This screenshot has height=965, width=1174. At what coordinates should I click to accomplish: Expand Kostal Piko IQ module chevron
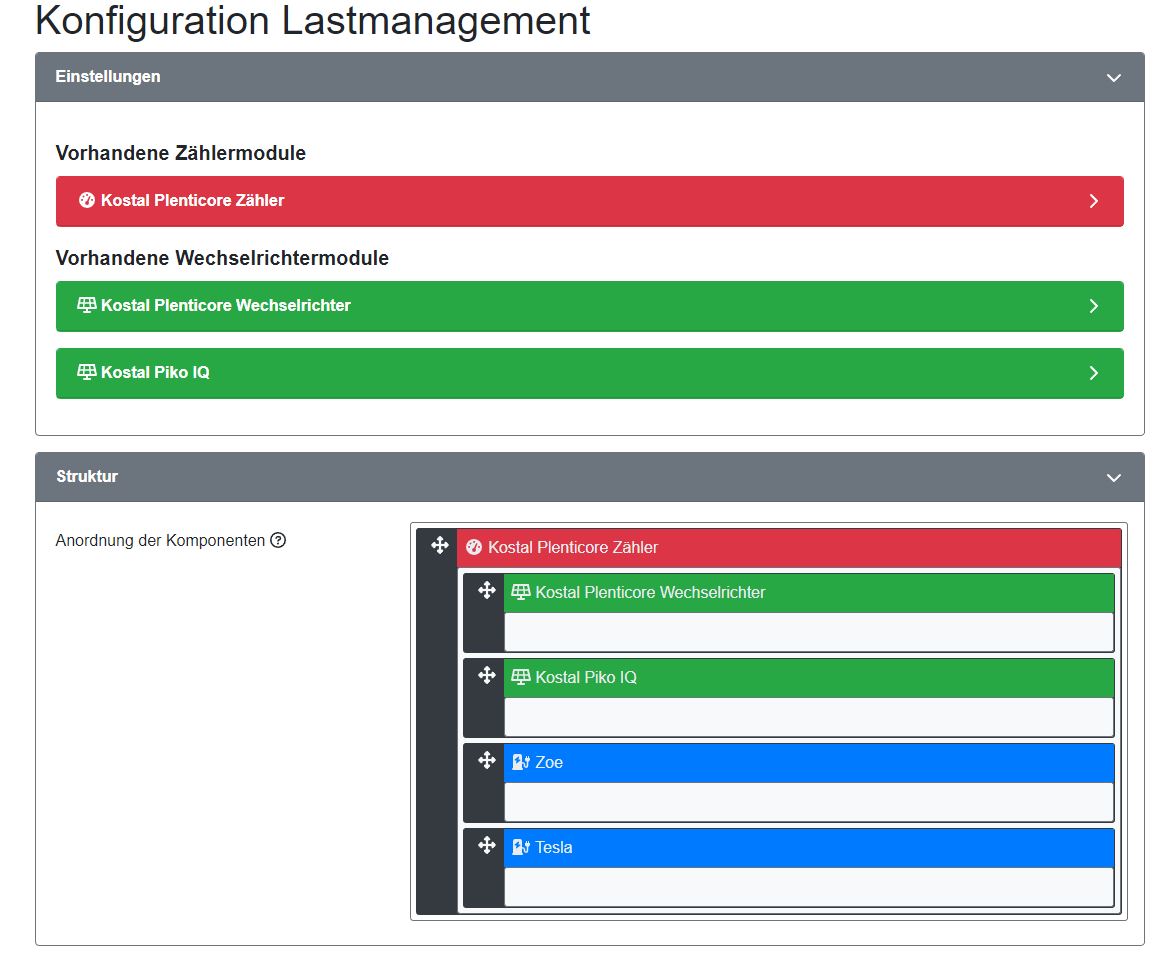pyautogui.click(x=1094, y=373)
